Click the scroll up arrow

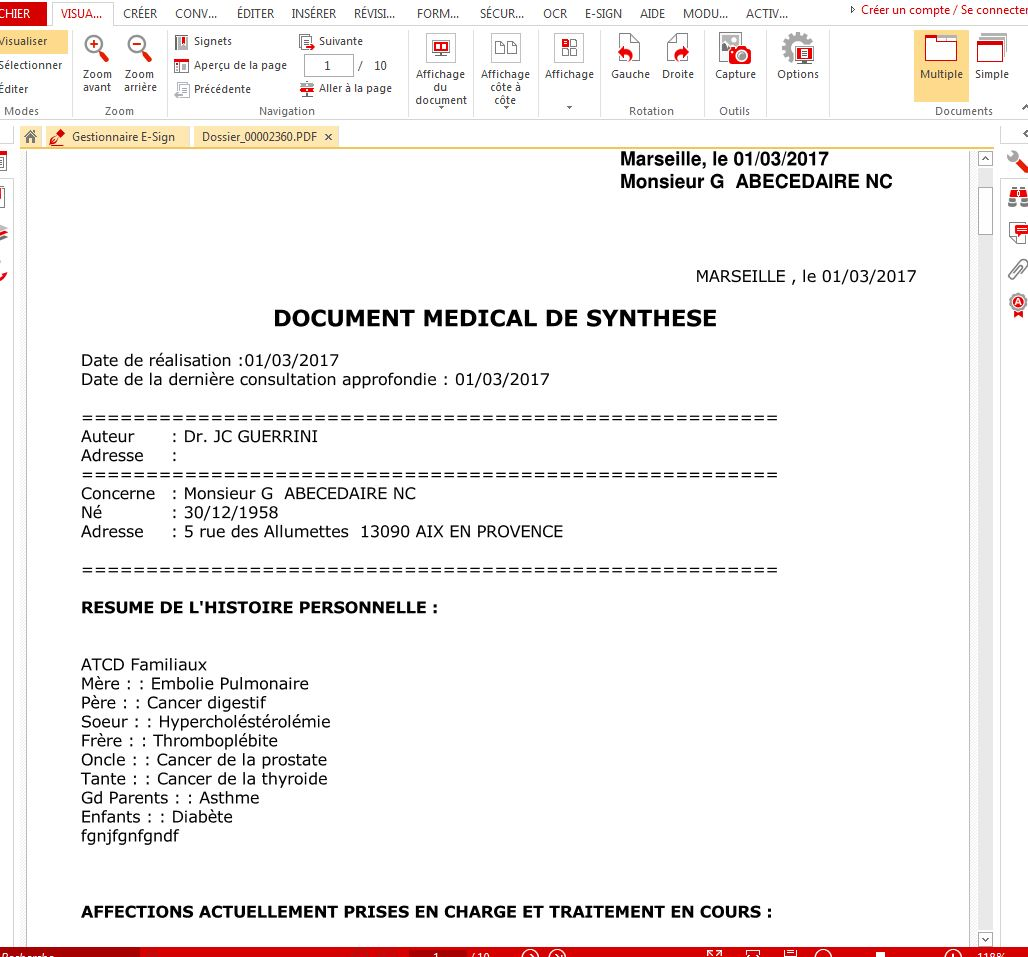click(x=985, y=159)
